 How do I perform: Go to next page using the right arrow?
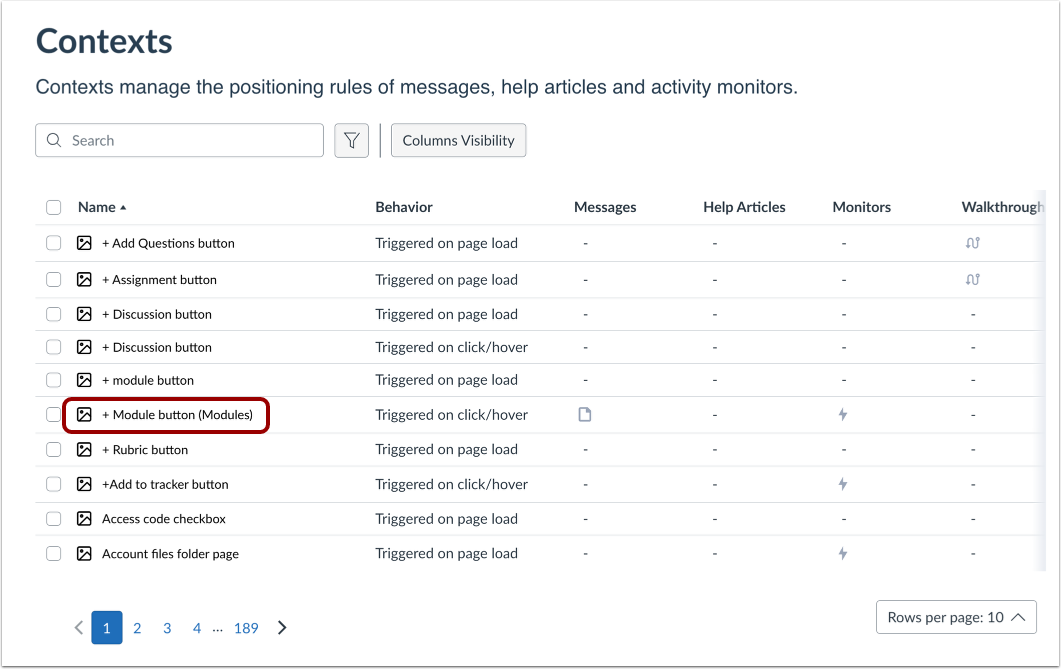[282, 628]
